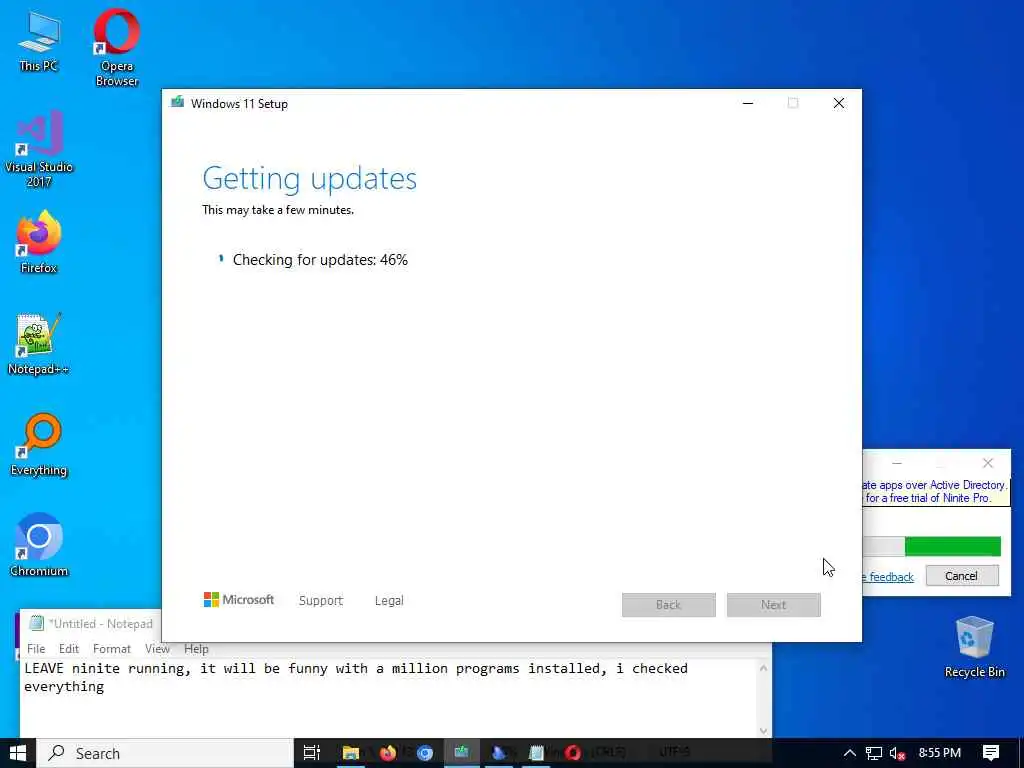Image resolution: width=1024 pixels, height=768 pixels.
Task: Click 'This may take a few minutes.' text
Action: click(278, 210)
